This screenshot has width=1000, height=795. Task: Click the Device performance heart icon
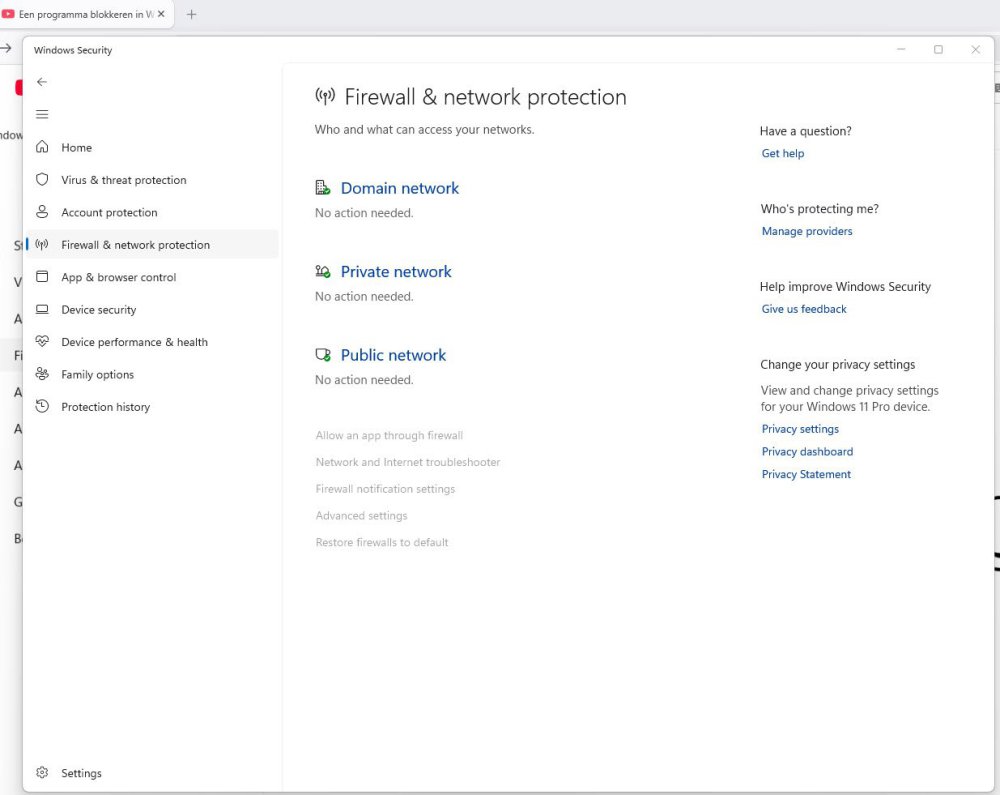tap(42, 342)
